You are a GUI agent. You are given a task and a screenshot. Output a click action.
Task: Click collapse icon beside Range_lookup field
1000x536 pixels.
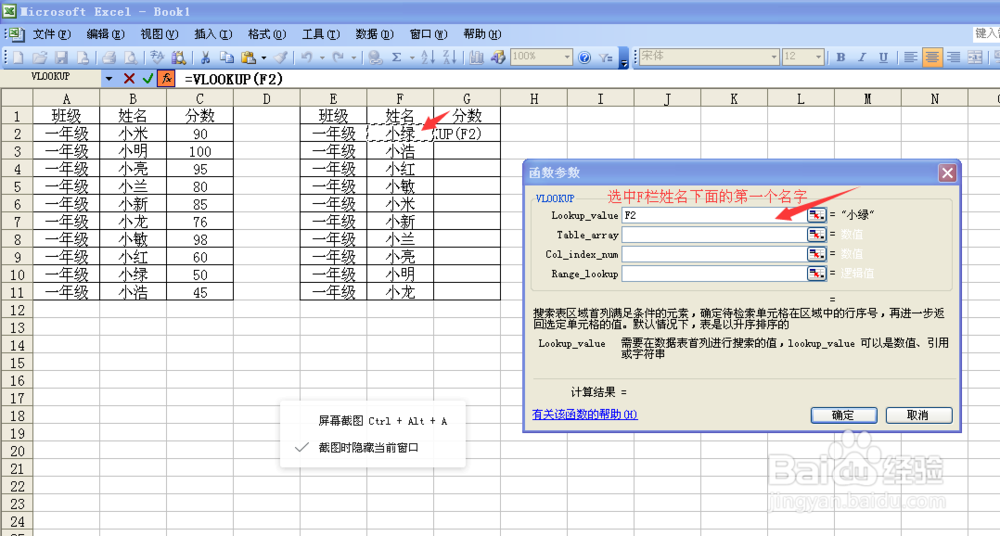click(x=816, y=274)
